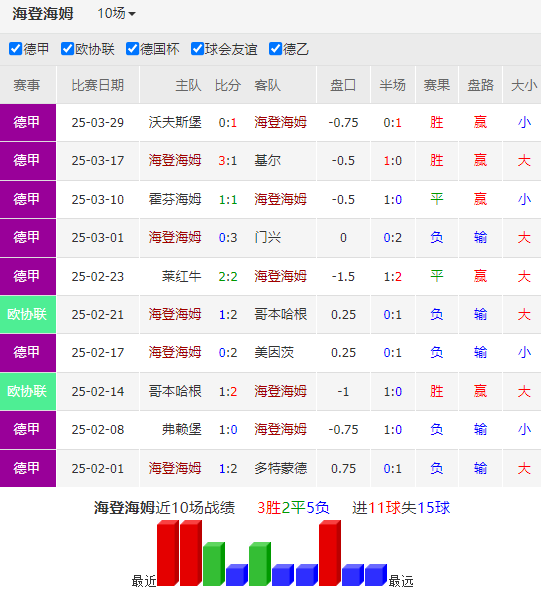The height and width of the screenshot is (597, 541).
Task: Click the 门兴 team name link
Action: click(x=268, y=238)
